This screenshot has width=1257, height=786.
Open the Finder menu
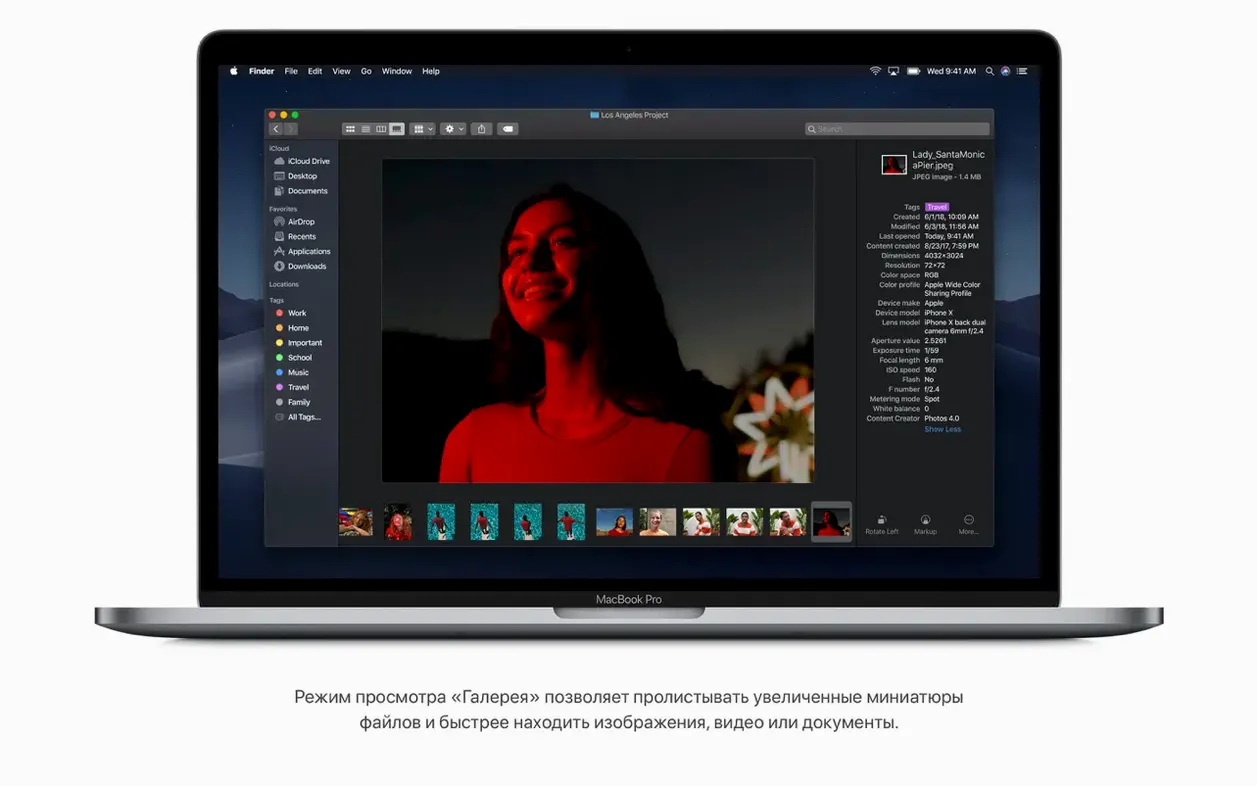click(x=261, y=71)
